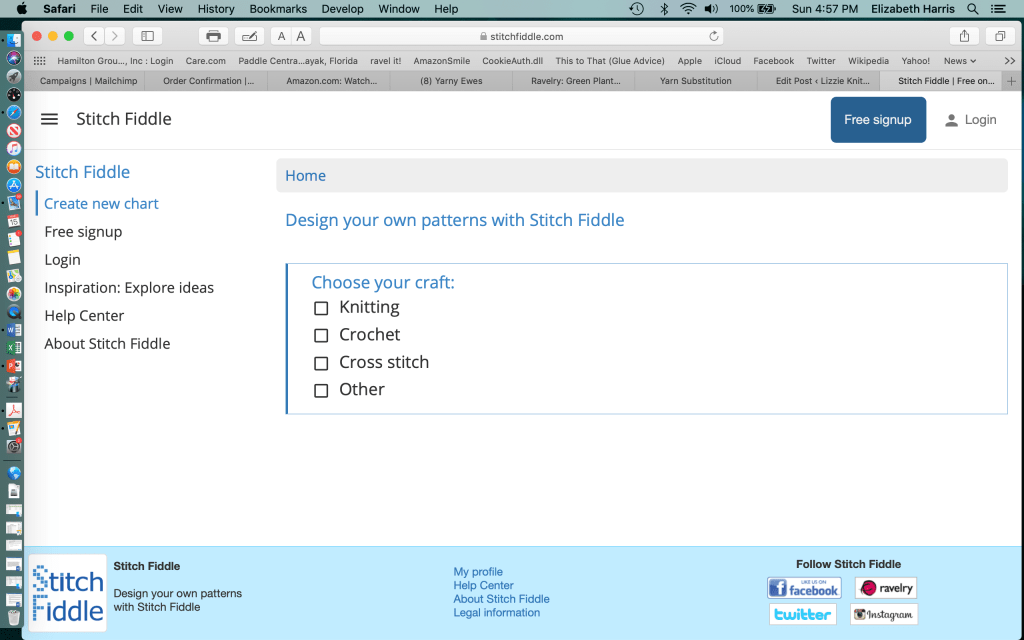The height and width of the screenshot is (640, 1024).
Task: Show Safari's sidebar using the toolbar button
Action: coord(147,36)
